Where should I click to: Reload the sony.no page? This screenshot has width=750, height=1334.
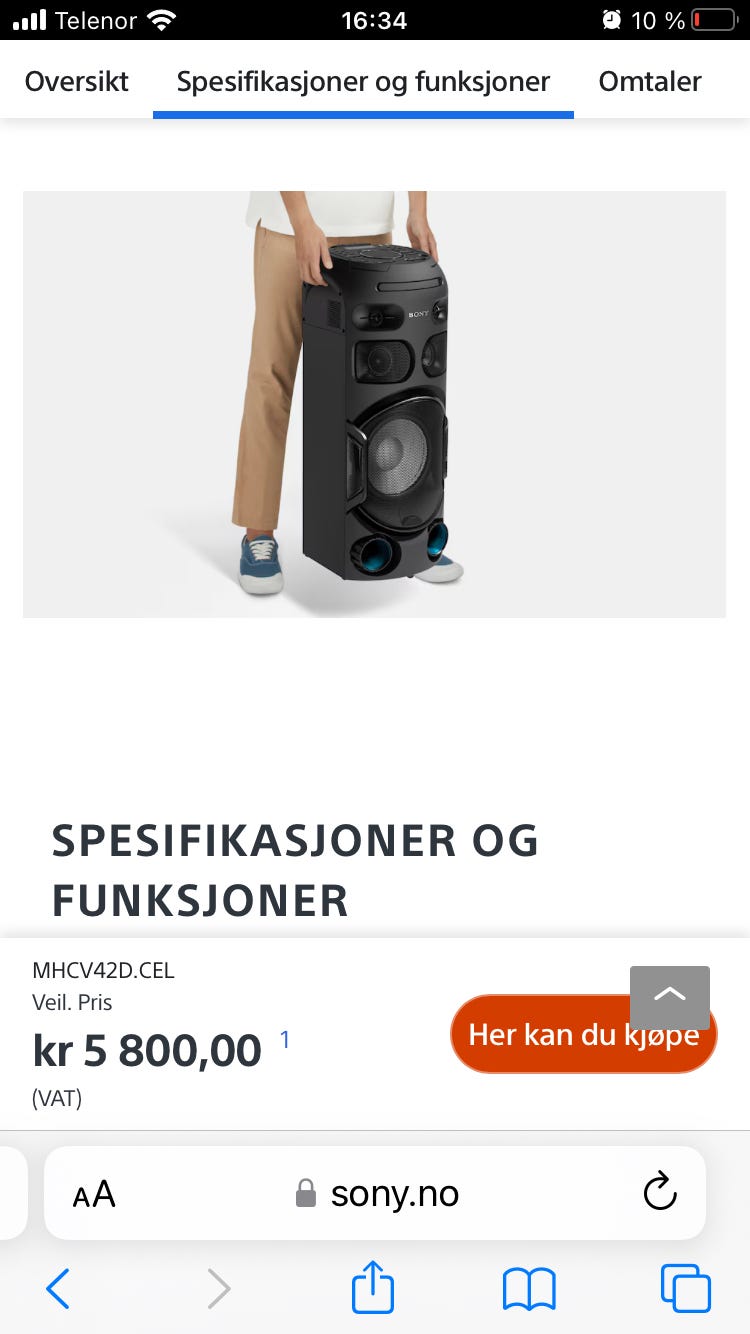coord(660,1192)
